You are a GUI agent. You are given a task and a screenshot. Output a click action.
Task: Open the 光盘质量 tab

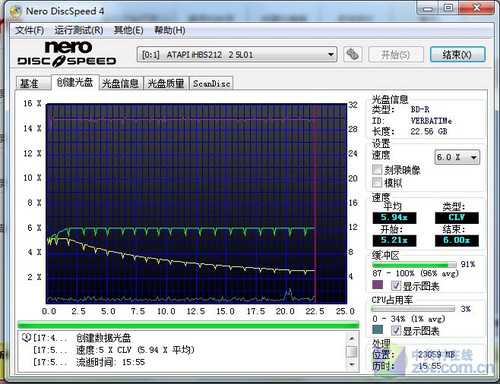coord(166,83)
